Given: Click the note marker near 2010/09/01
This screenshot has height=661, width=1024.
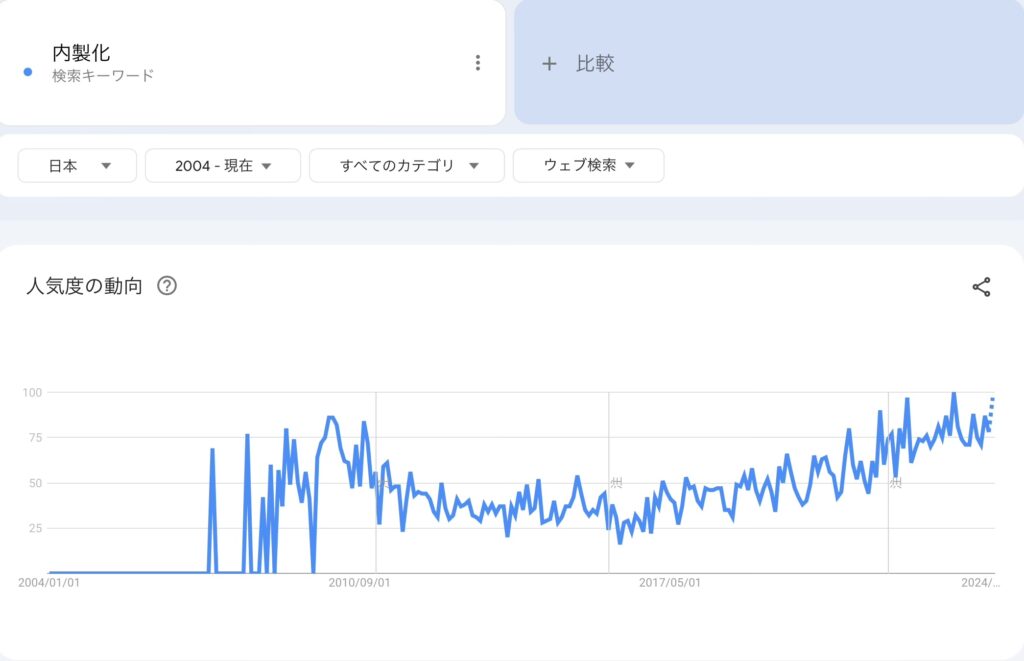Looking at the screenshot, I should click(x=384, y=484).
